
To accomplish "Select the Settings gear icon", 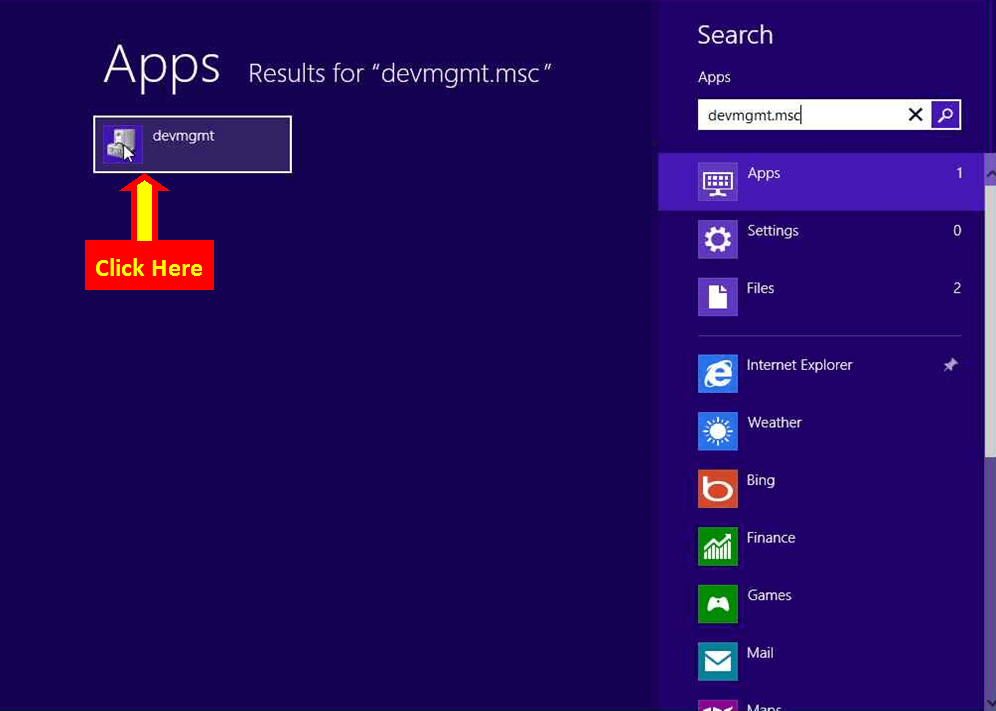I will point(717,239).
